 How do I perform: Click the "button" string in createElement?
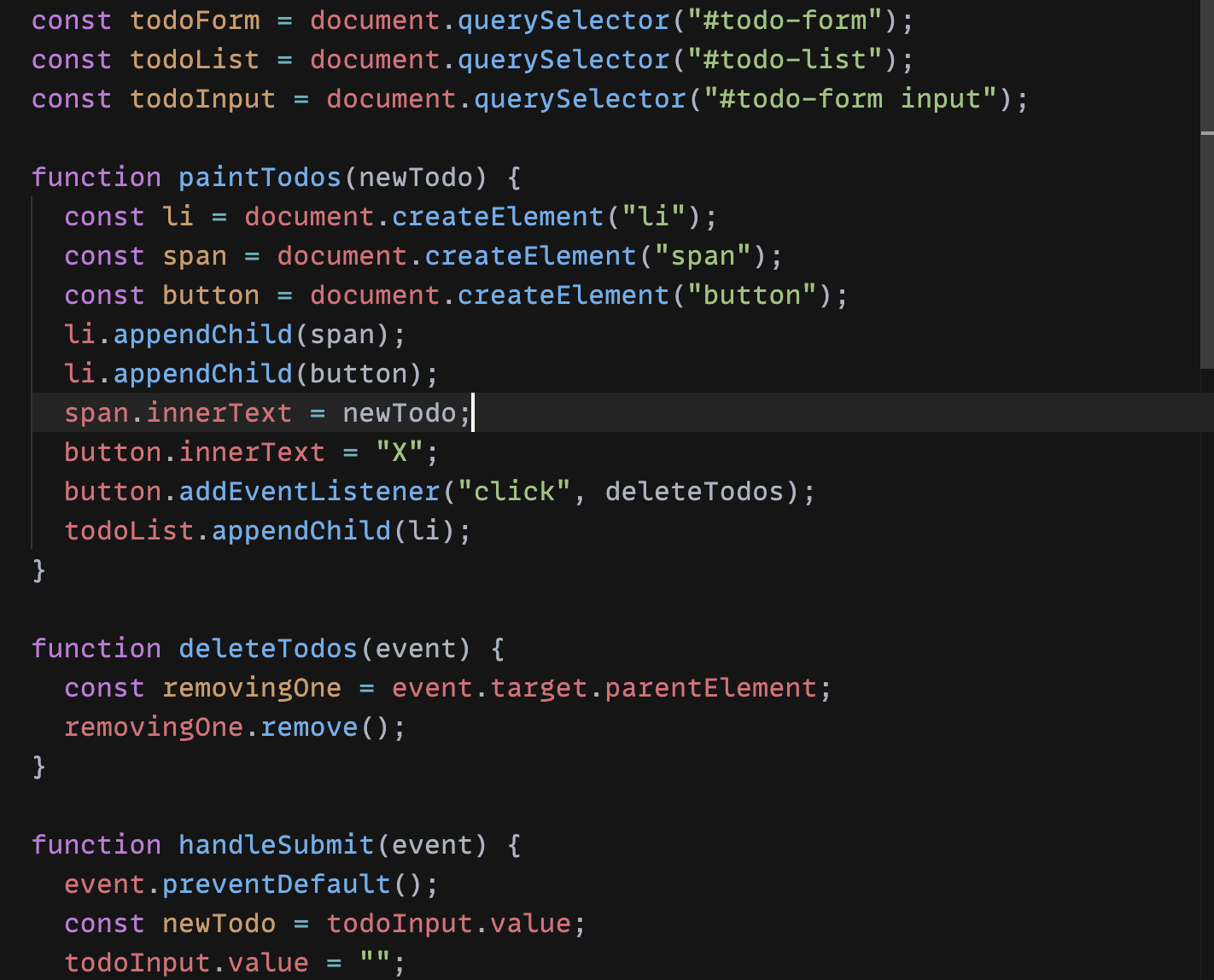point(751,295)
